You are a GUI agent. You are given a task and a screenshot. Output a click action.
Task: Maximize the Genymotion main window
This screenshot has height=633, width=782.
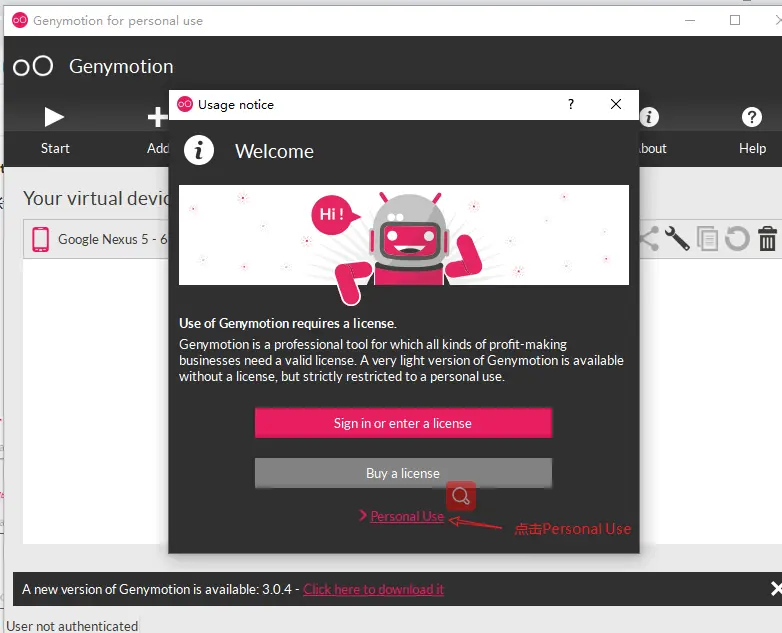click(735, 20)
